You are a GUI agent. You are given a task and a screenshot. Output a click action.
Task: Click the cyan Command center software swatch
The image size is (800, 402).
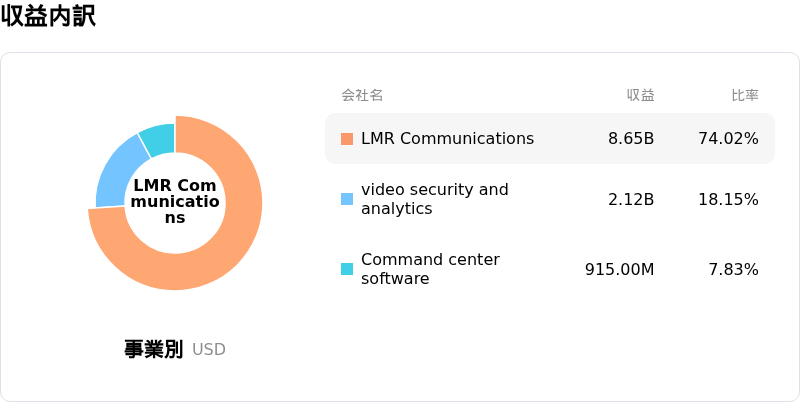tap(347, 269)
